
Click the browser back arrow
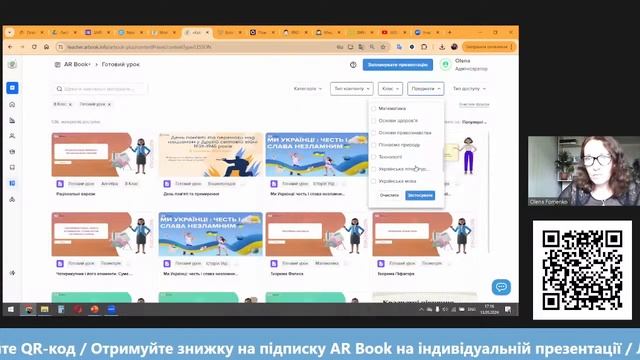[x=11, y=47]
